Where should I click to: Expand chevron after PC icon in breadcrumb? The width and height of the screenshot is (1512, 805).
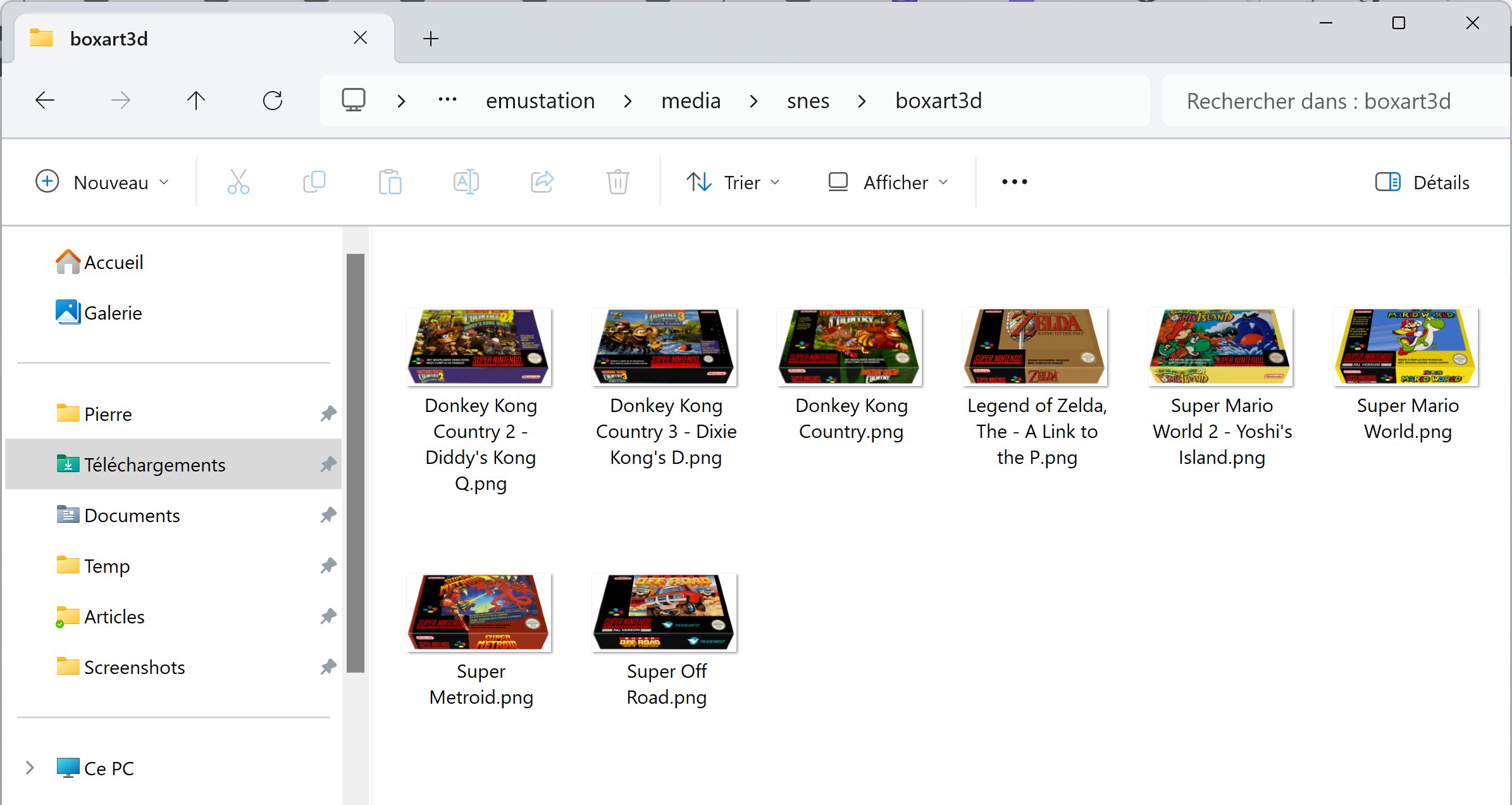tap(400, 101)
